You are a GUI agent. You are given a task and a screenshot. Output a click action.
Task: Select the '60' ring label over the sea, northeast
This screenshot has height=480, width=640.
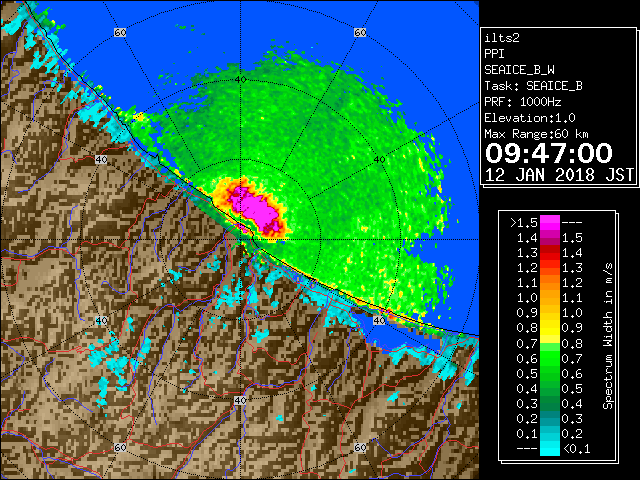[360, 32]
